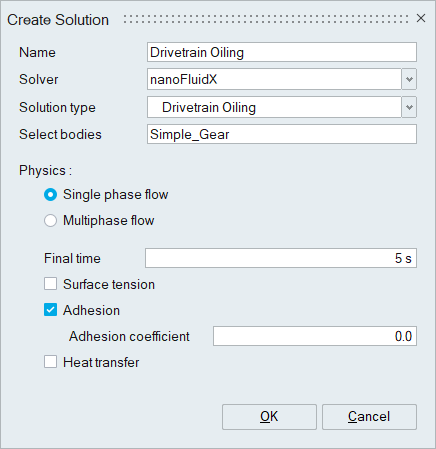The image size is (436, 449).
Task: Enable the Surface tension checkbox
Action: [x=50, y=284]
